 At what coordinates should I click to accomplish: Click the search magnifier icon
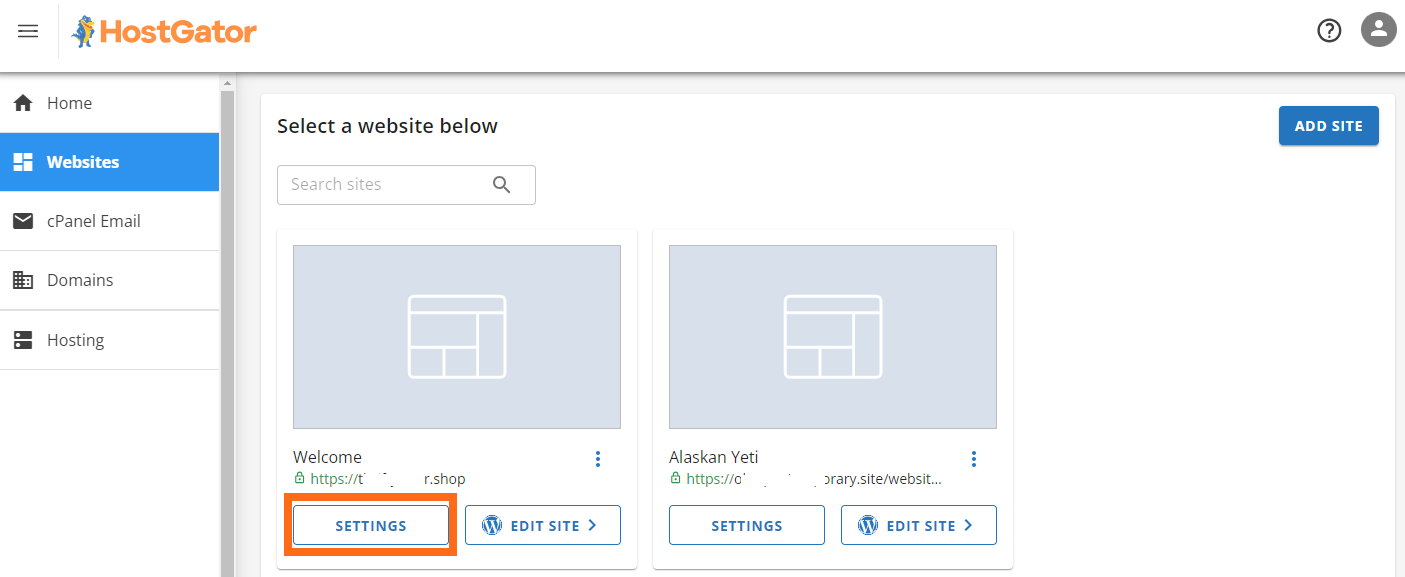coord(501,185)
